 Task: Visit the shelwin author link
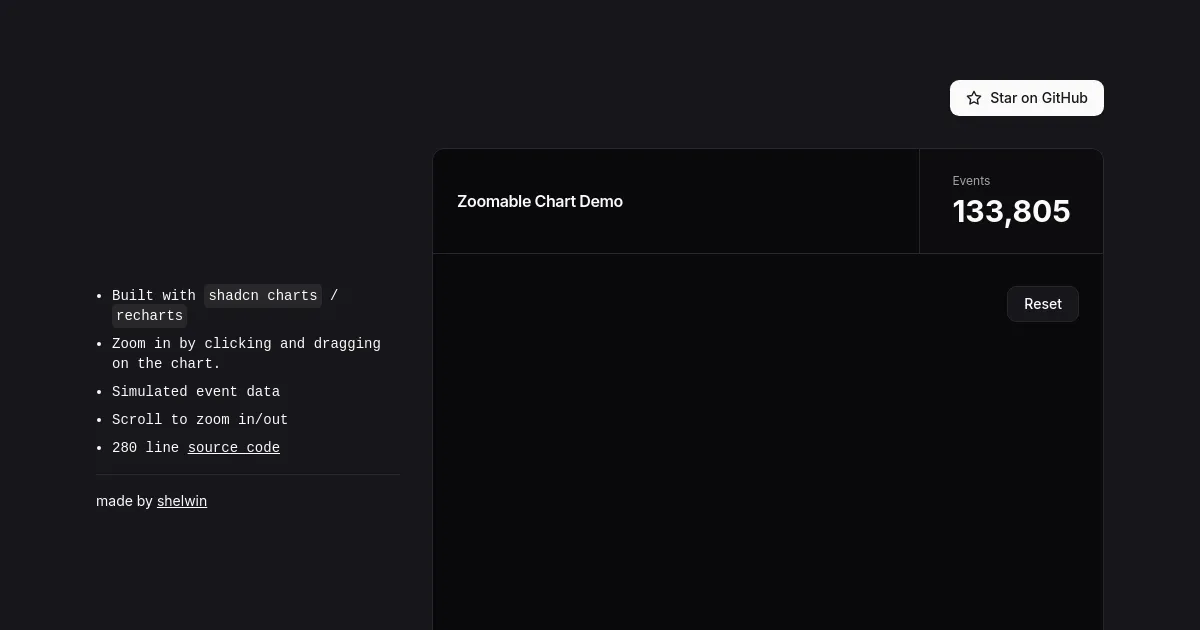pos(182,501)
